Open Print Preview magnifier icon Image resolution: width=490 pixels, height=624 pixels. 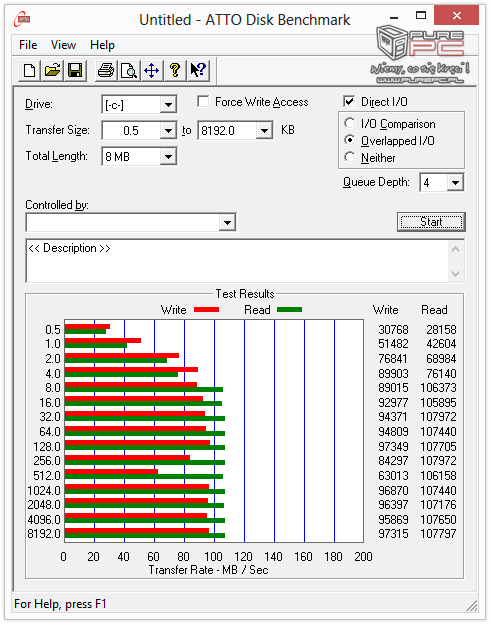(129, 71)
